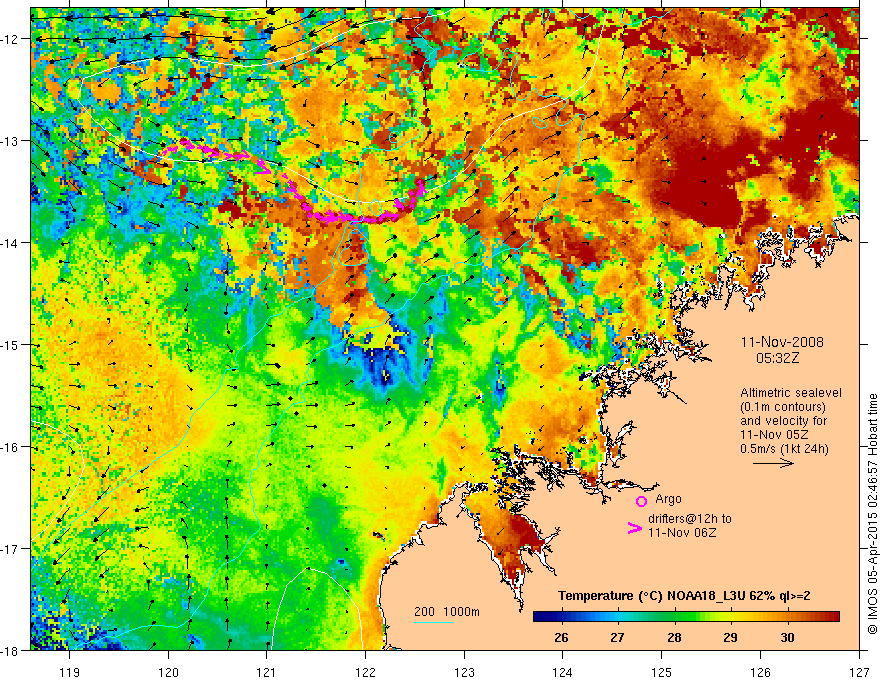The height and width of the screenshot is (680, 880).
Task: Click the 28 value on temperature scale
Action: click(674, 638)
